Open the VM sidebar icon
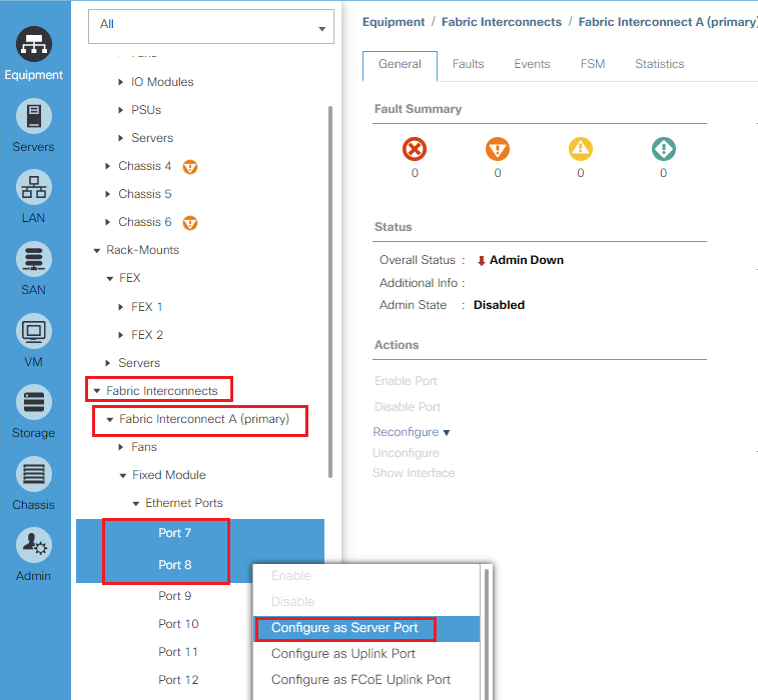 (34, 331)
